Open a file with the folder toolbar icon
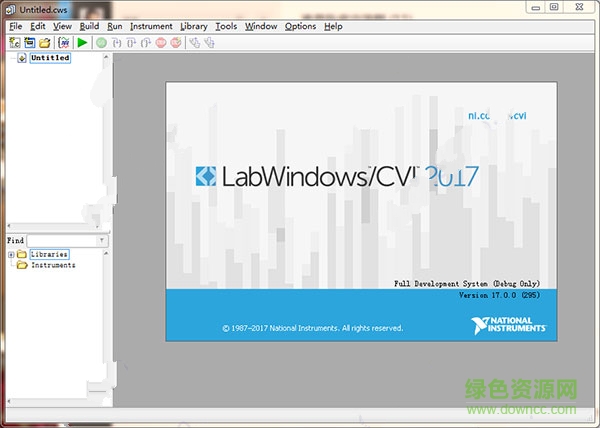Image resolution: width=600 pixels, height=428 pixels. [x=45, y=42]
